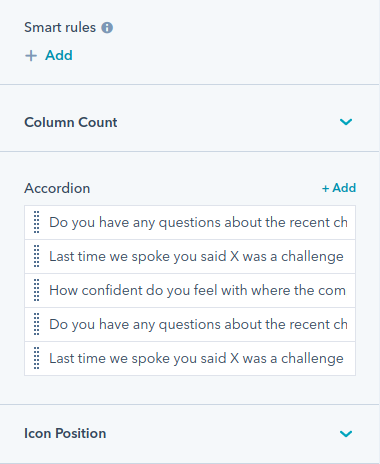The width and height of the screenshot is (380, 464).
Task: Grab drag handle of first 'Do you have any questions' item
Action: tap(37, 222)
